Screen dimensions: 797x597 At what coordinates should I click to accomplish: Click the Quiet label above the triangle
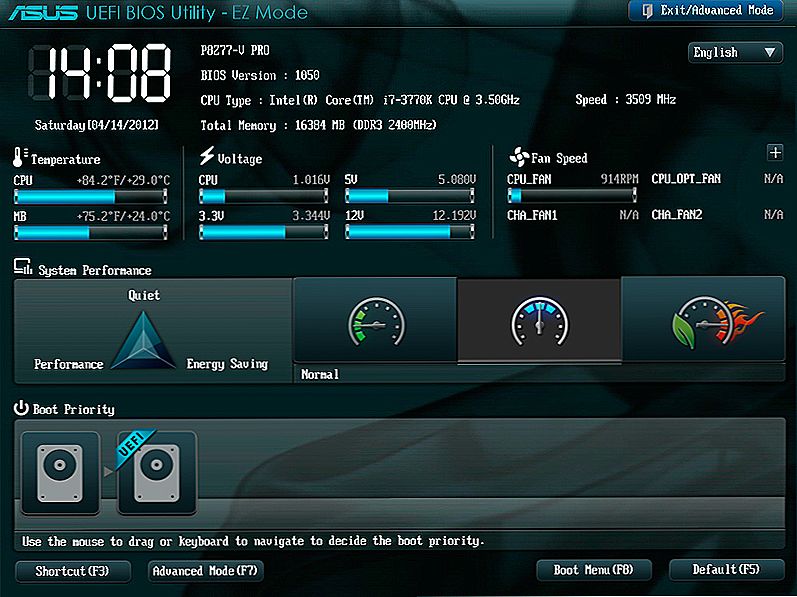[x=144, y=295]
